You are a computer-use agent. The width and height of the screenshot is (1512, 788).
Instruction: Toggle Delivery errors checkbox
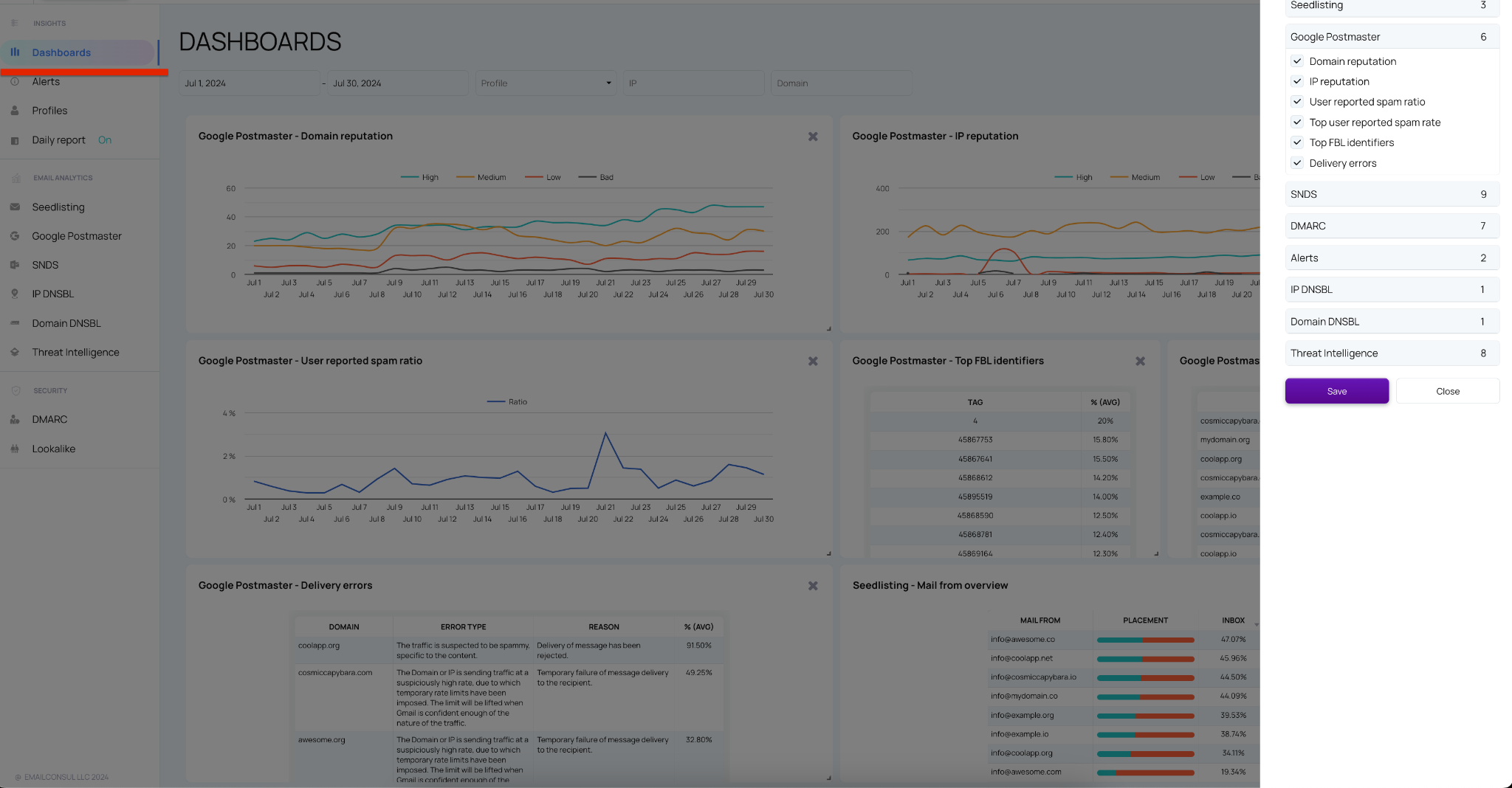click(1297, 163)
